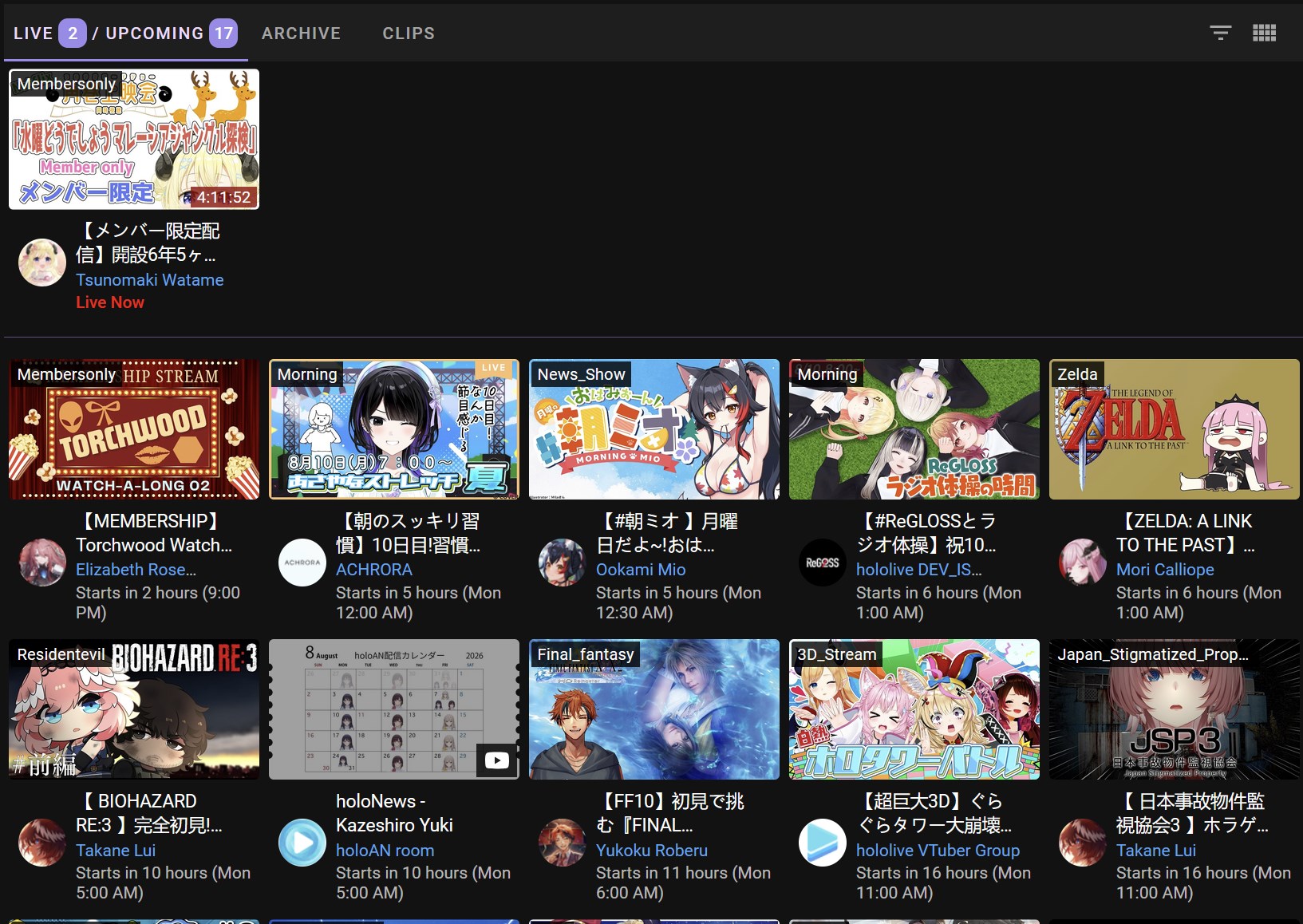Viewport: 1303px width, 924px height.
Task: Click the 4:11:52 duration badge
Action: (x=223, y=197)
